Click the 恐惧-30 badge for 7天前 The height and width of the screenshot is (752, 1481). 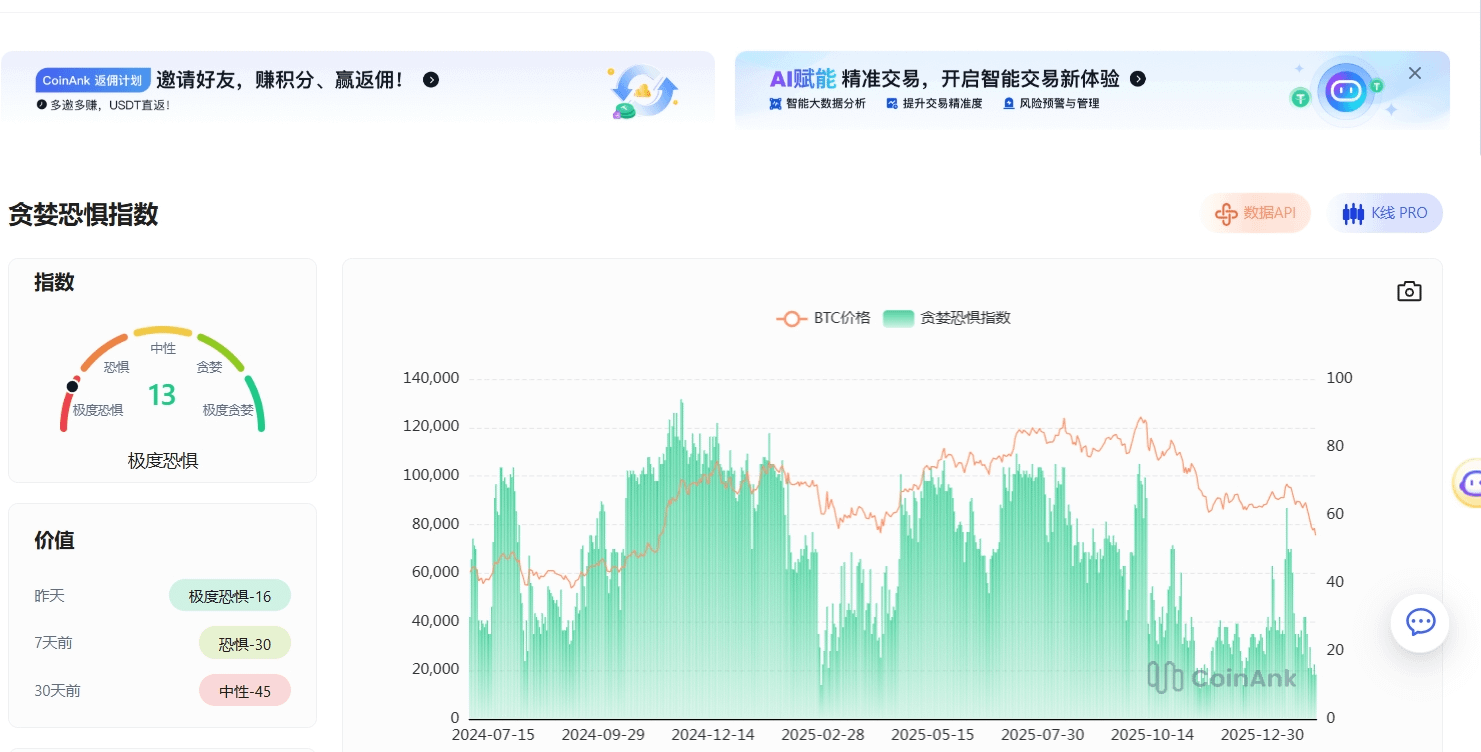click(245, 644)
